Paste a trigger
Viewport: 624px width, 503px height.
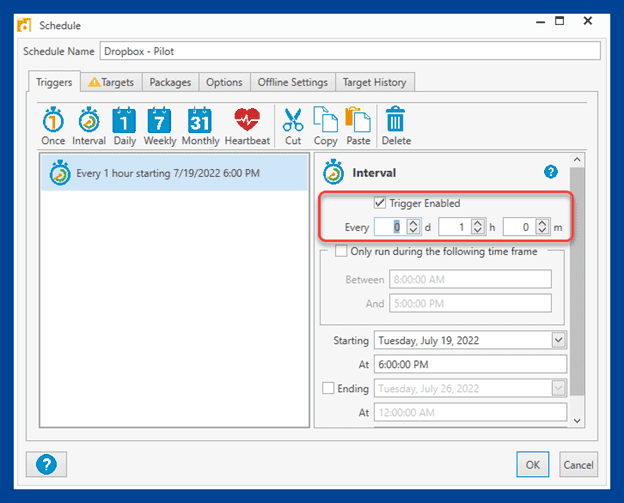(358, 126)
